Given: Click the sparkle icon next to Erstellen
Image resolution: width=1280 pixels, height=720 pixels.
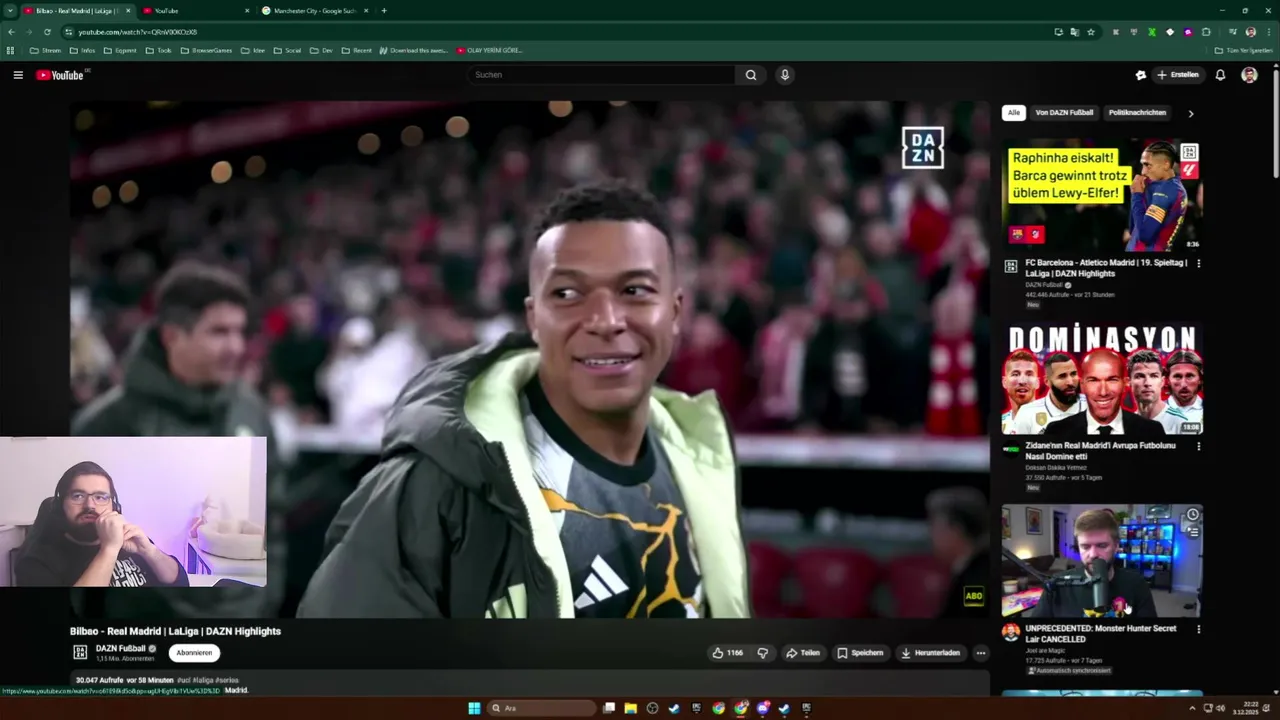Looking at the screenshot, I should coord(1141,75).
